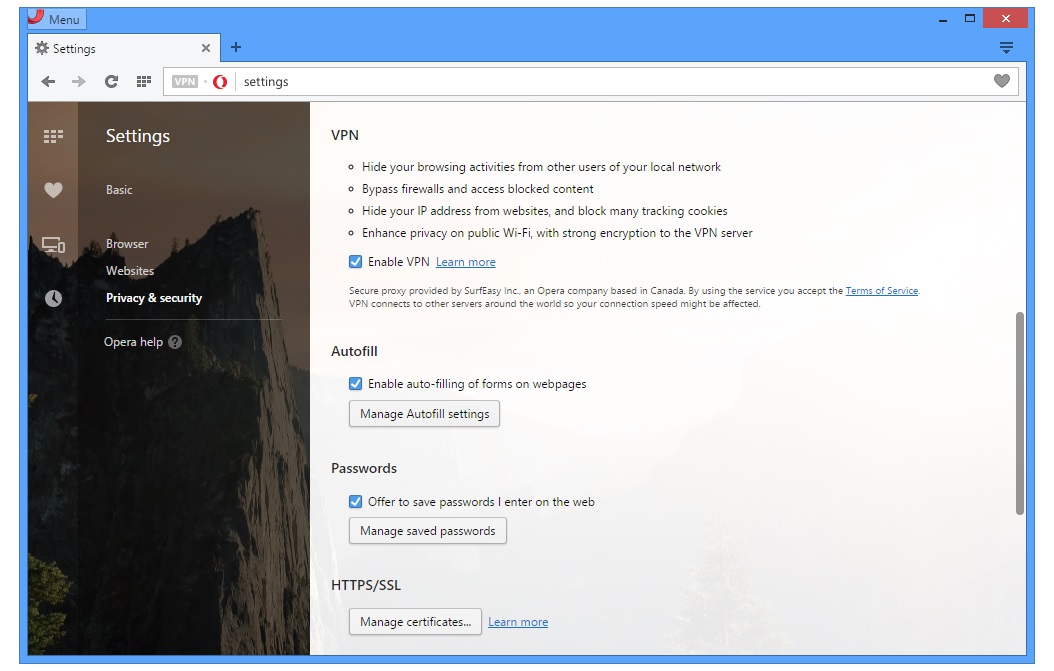Click Manage Autofill settings button

tap(424, 413)
